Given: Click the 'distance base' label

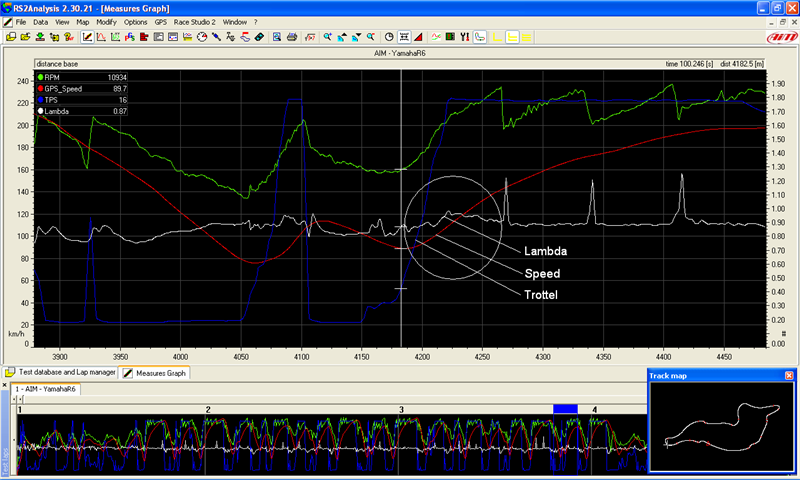Looking at the screenshot, I should (x=57, y=64).
